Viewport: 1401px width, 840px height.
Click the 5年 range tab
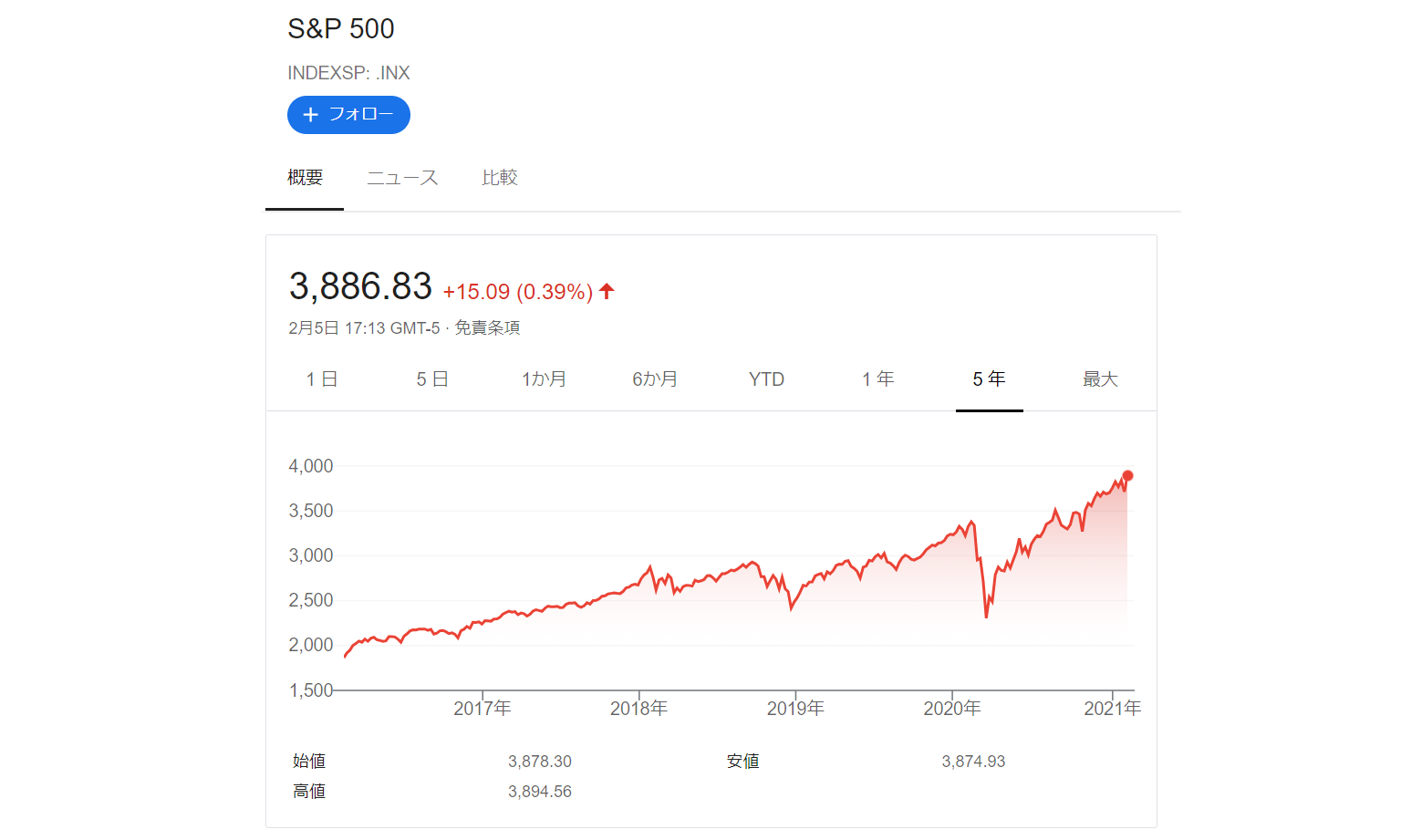[x=990, y=379]
